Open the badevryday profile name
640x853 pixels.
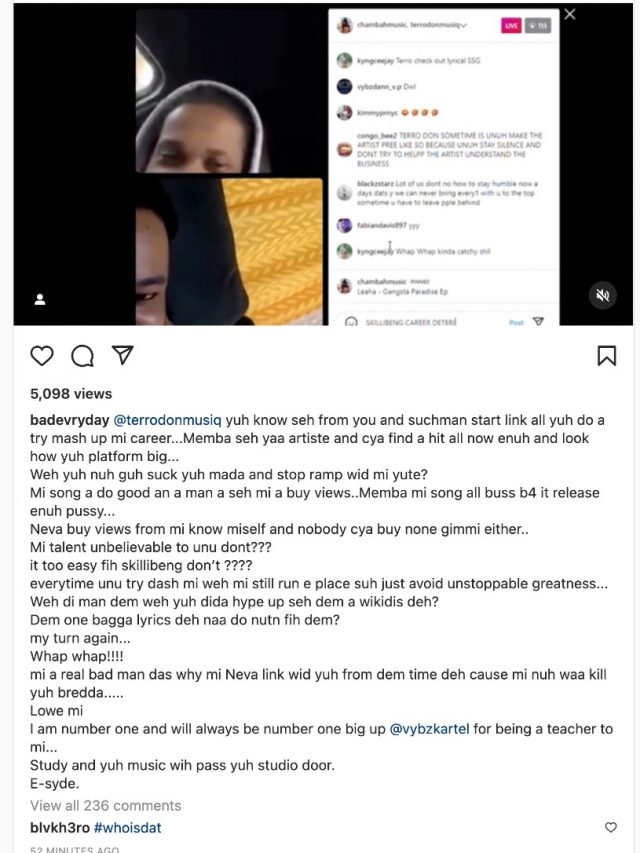point(70,420)
